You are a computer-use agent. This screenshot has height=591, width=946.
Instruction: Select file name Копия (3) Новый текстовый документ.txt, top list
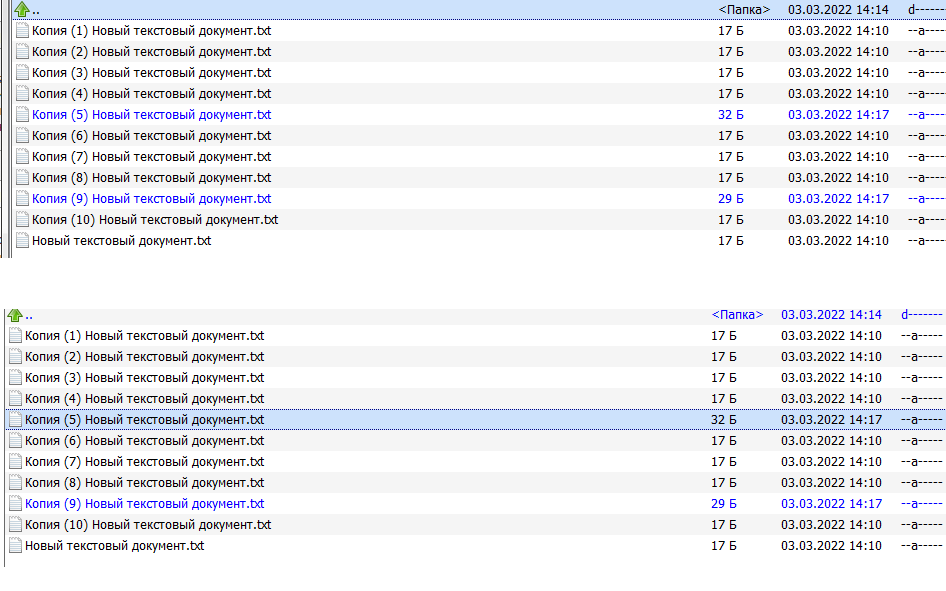click(151, 73)
